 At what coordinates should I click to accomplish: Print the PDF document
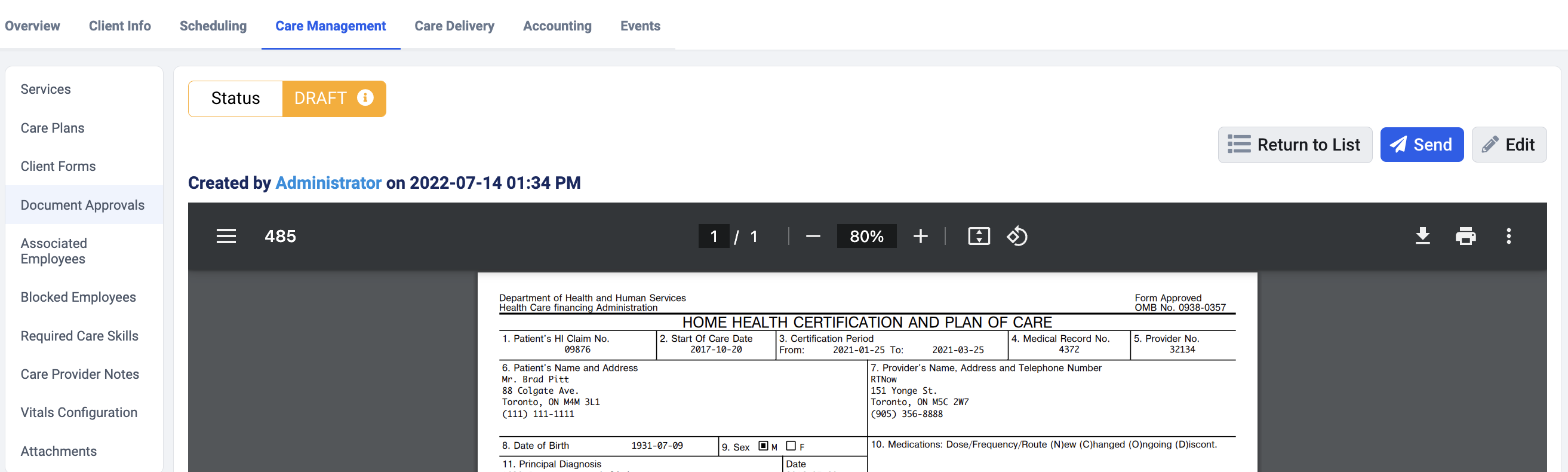point(1465,237)
